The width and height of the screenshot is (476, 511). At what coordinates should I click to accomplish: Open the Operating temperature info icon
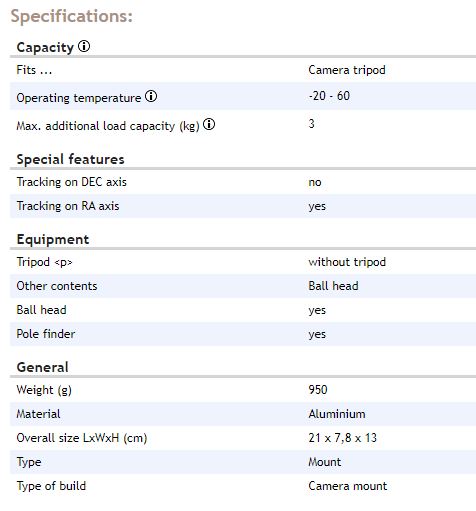click(151, 96)
